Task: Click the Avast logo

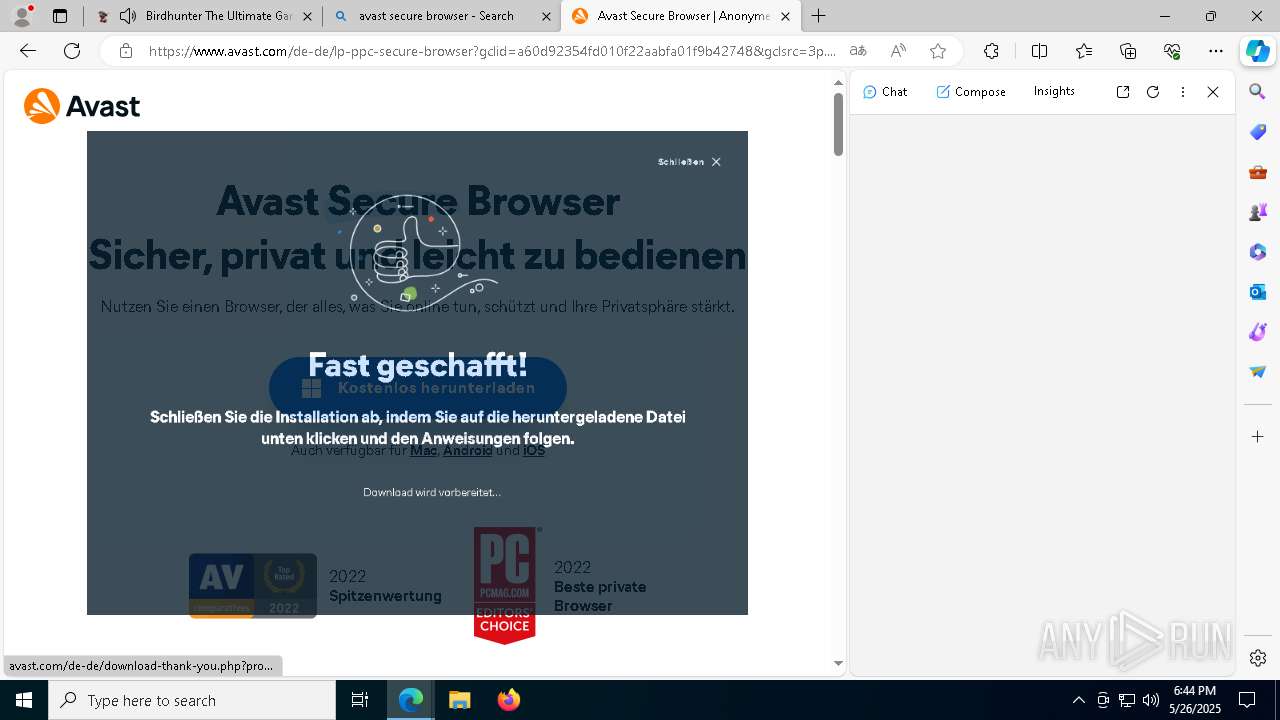Action: tap(82, 106)
